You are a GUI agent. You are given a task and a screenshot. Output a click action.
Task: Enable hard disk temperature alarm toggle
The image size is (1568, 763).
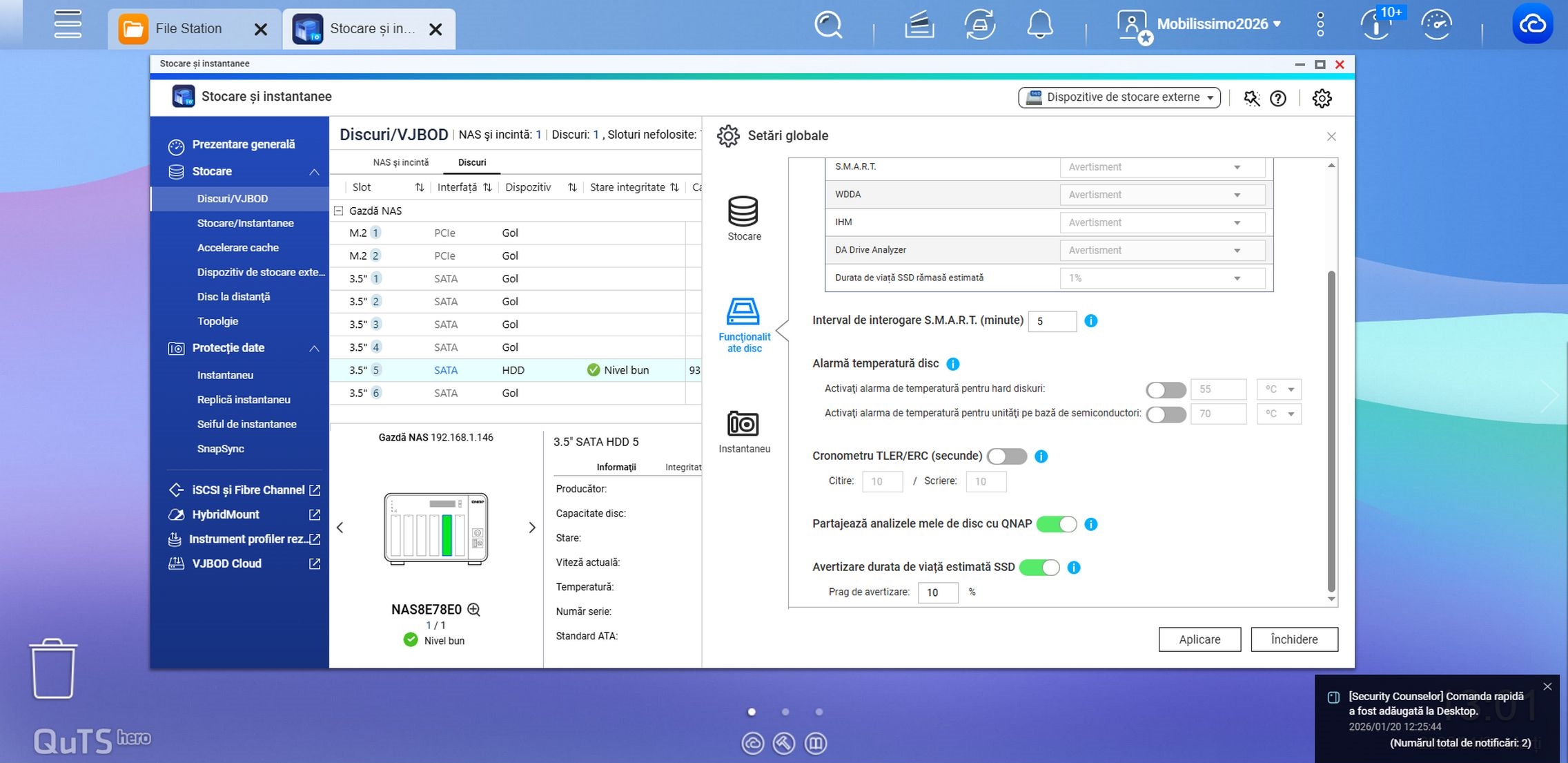click(1165, 389)
